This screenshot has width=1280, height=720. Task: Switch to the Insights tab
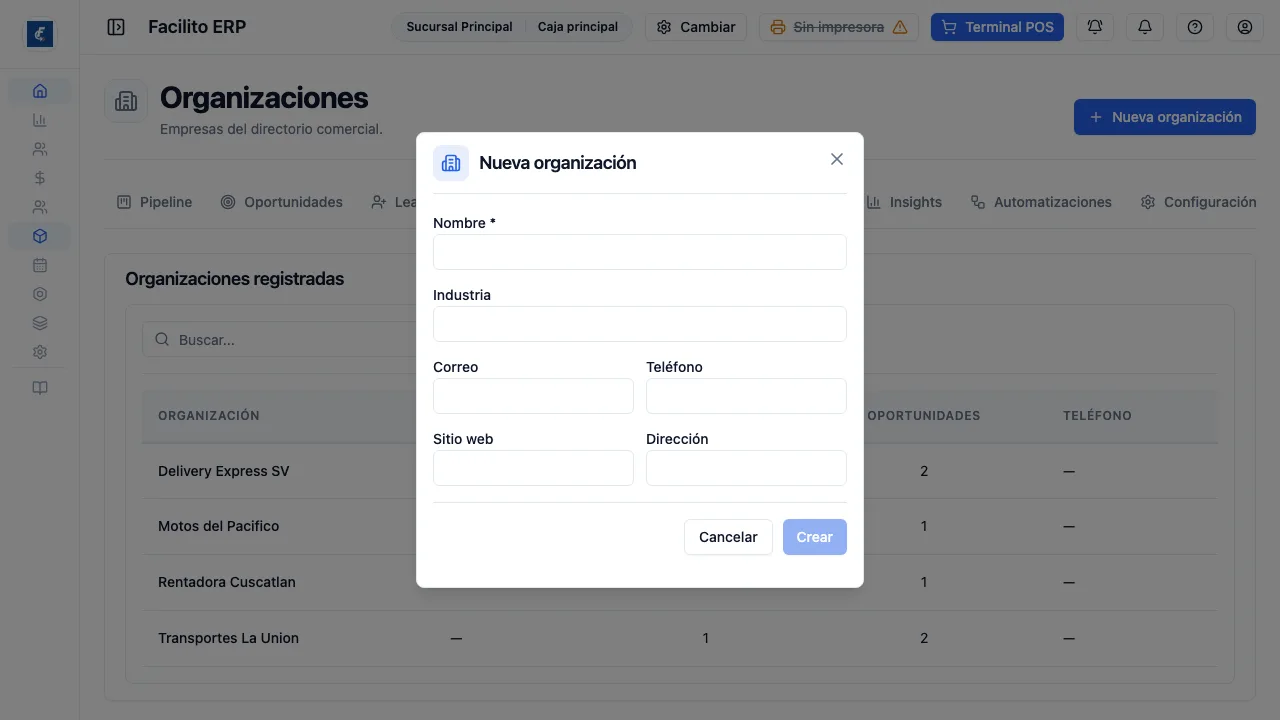click(x=904, y=202)
